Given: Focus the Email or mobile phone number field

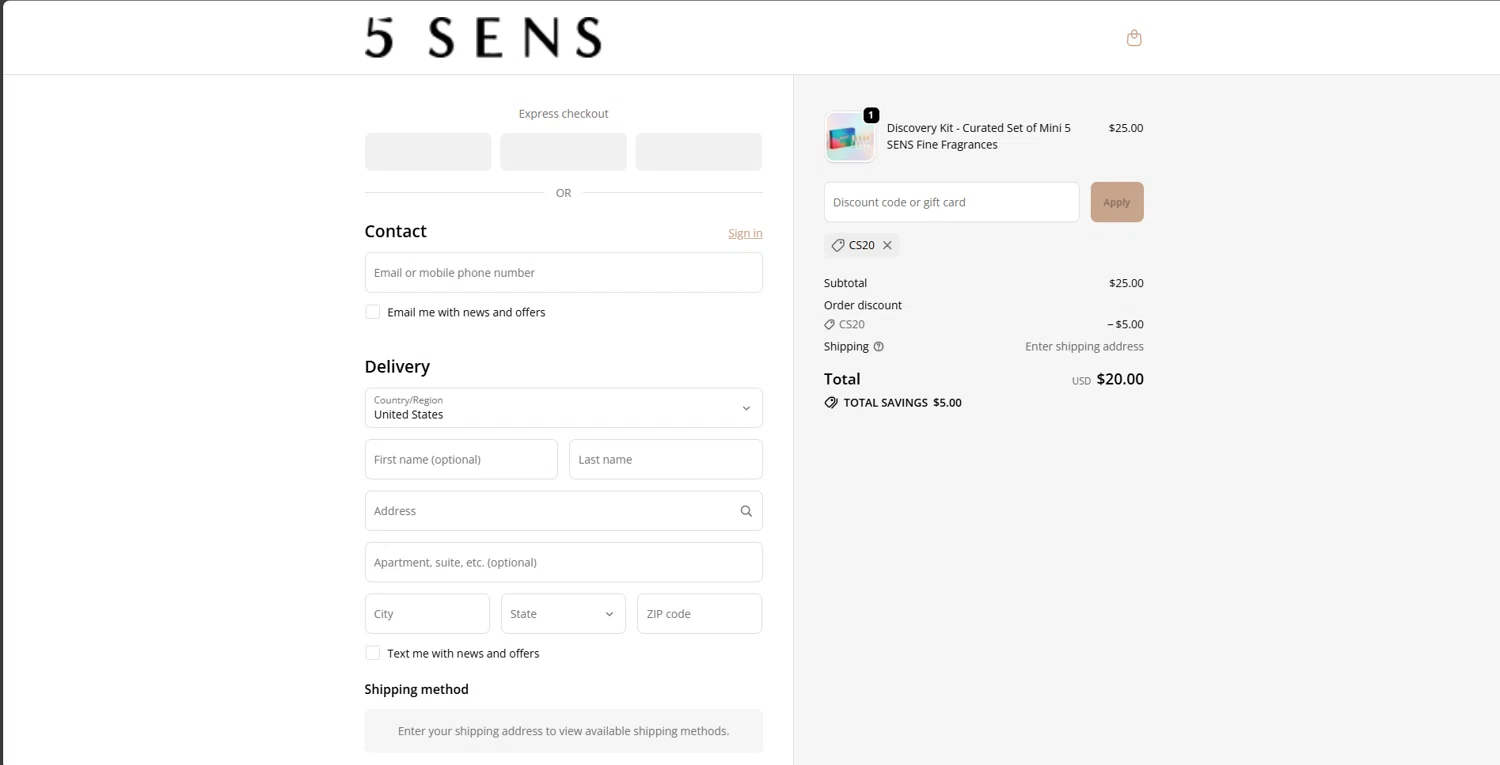Looking at the screenshot, I should pyautogui.click(x=563, y=273).
